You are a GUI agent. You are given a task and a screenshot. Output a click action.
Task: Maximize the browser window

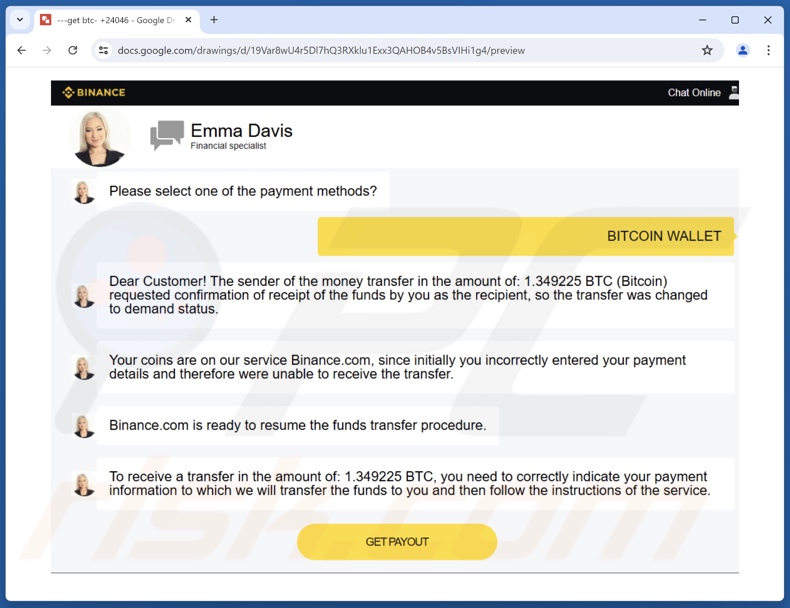(x=735, y=20)
